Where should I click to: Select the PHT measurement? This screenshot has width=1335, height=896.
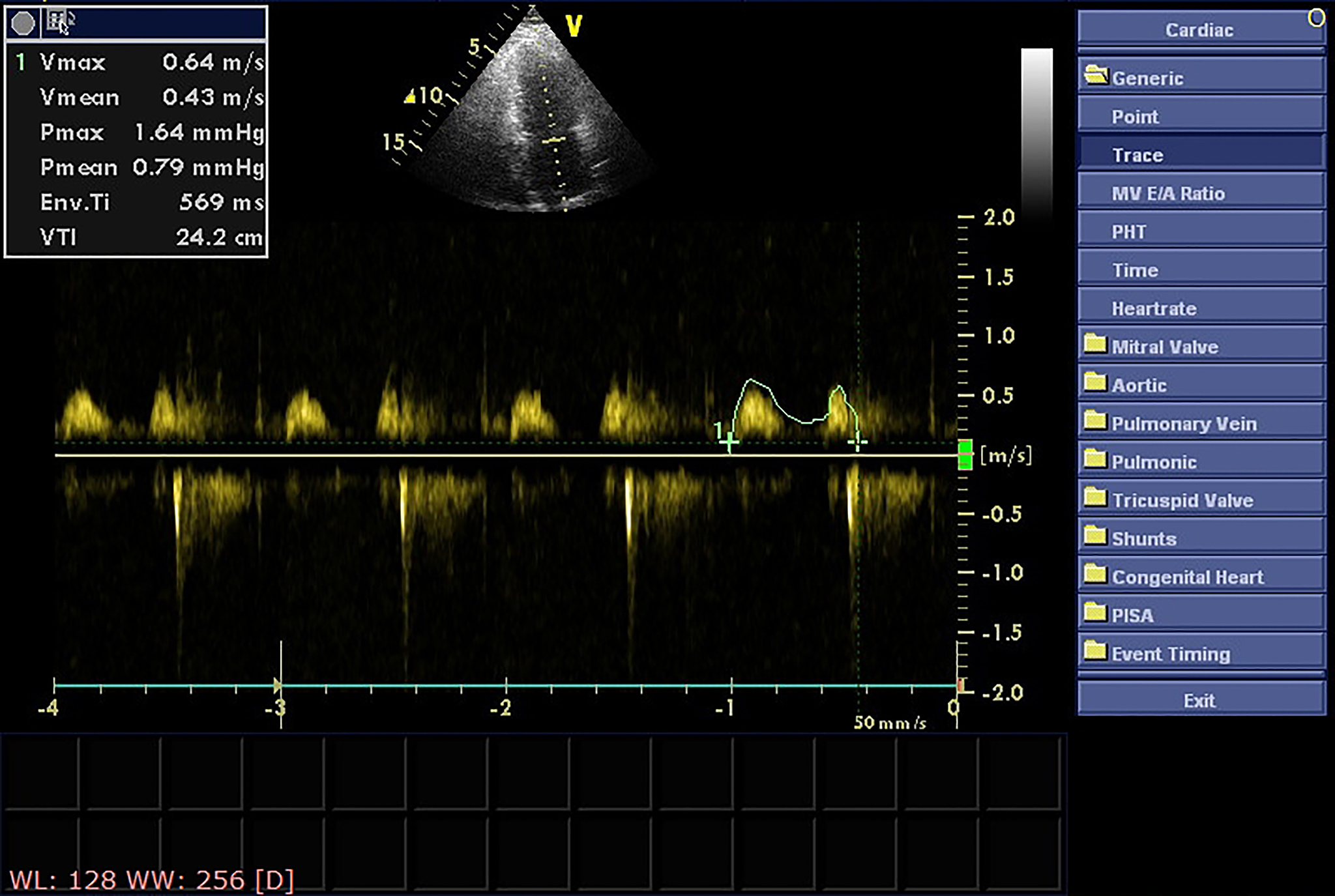[1201, 232]
